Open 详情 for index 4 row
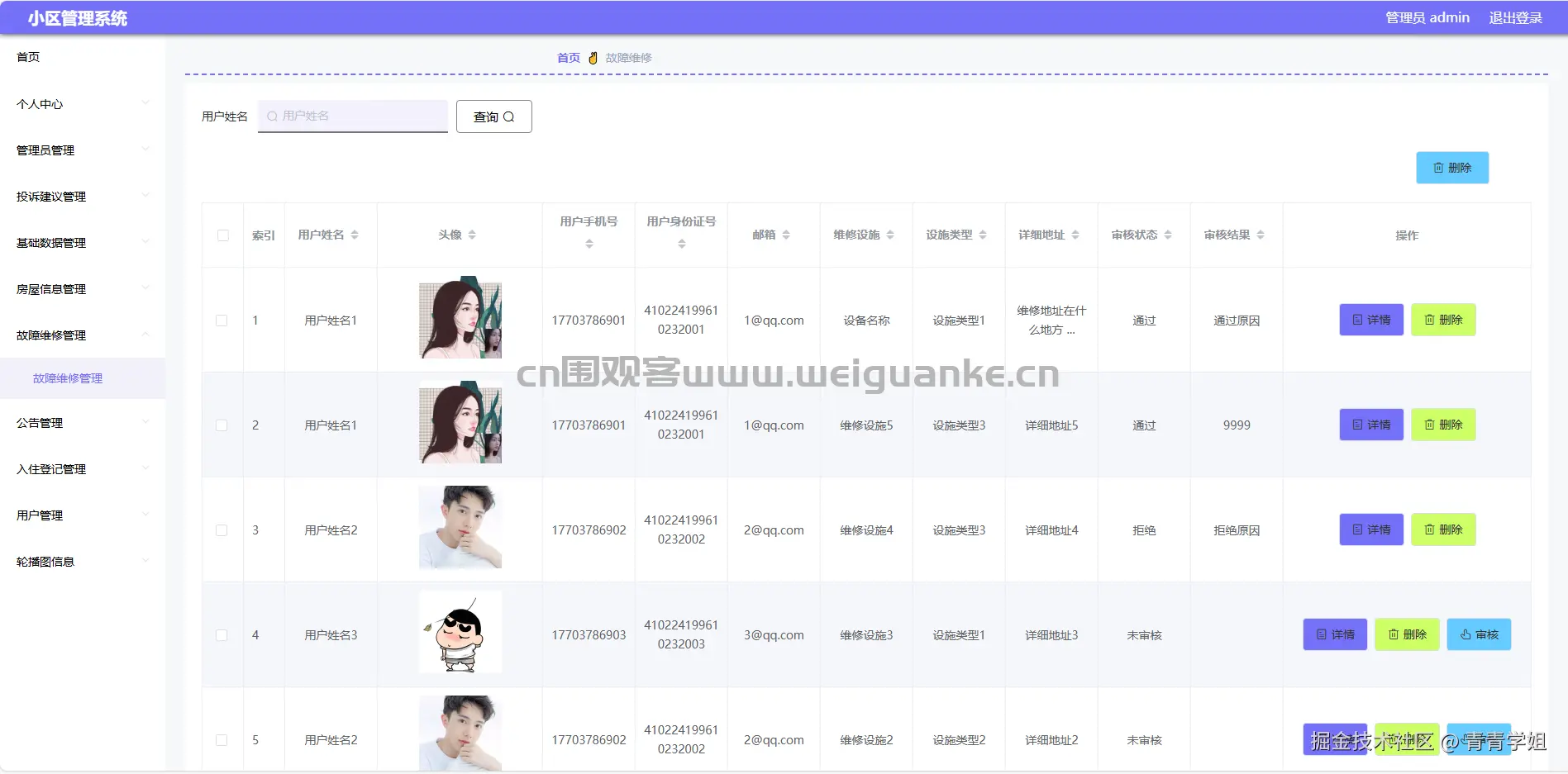 (x=1335, y=634)
